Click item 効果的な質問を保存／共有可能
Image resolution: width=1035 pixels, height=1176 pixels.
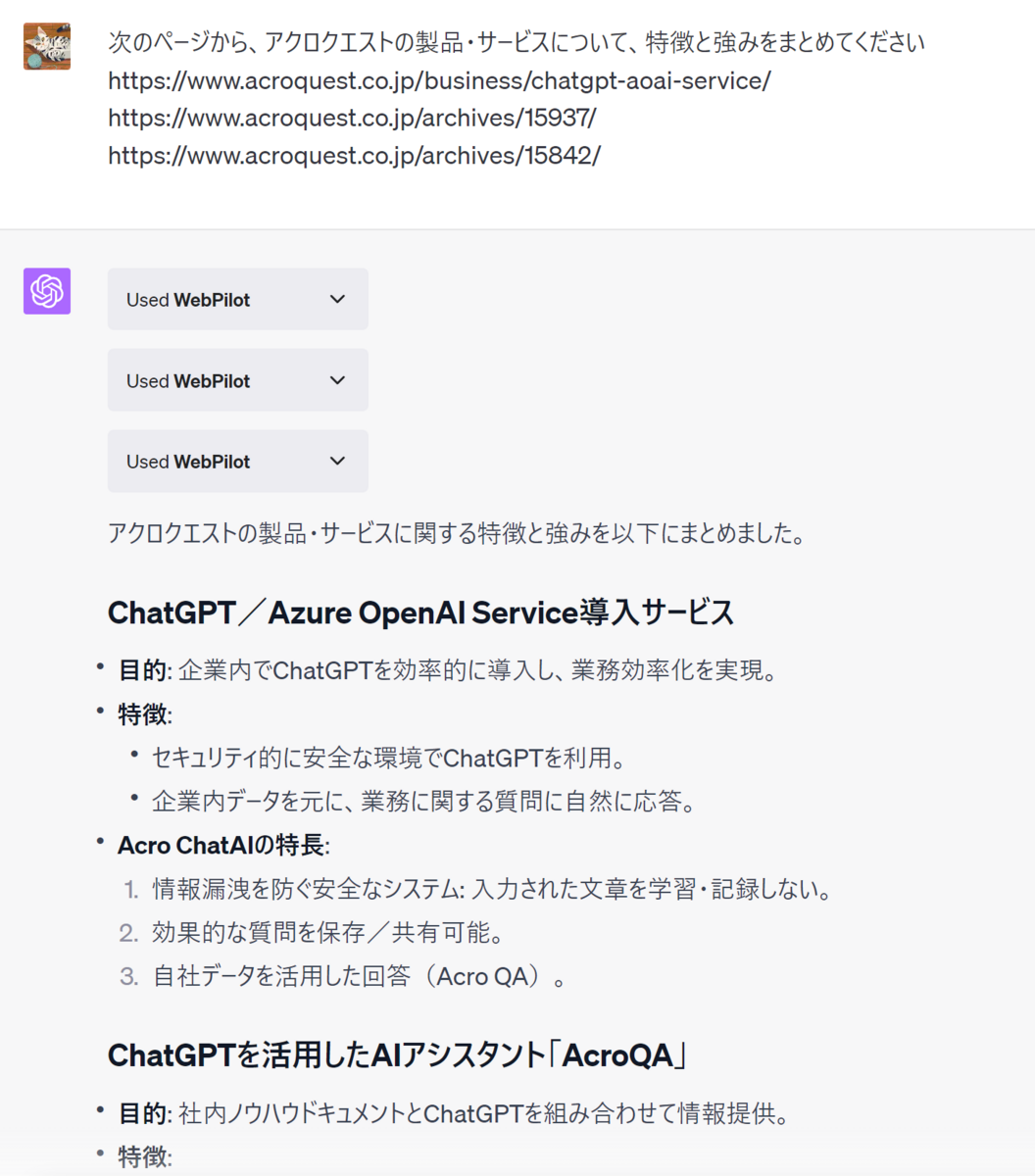pos(328,932)
